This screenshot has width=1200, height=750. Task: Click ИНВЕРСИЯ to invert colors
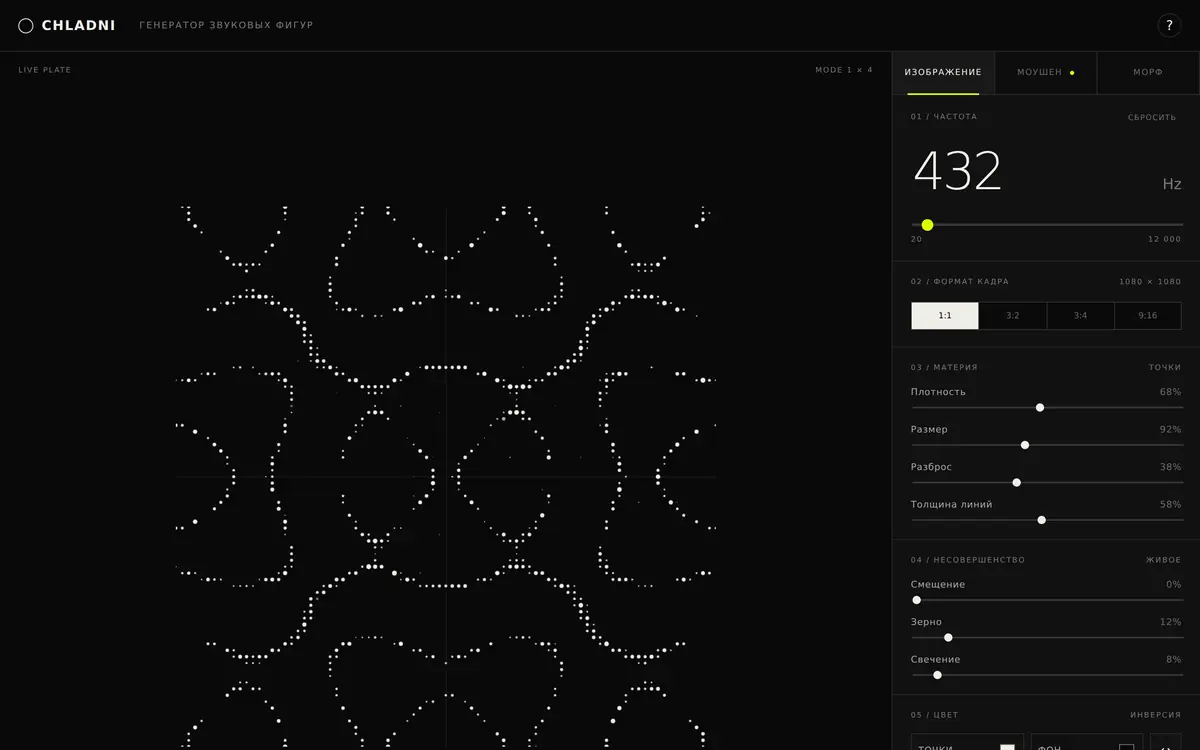point(1156,715)
